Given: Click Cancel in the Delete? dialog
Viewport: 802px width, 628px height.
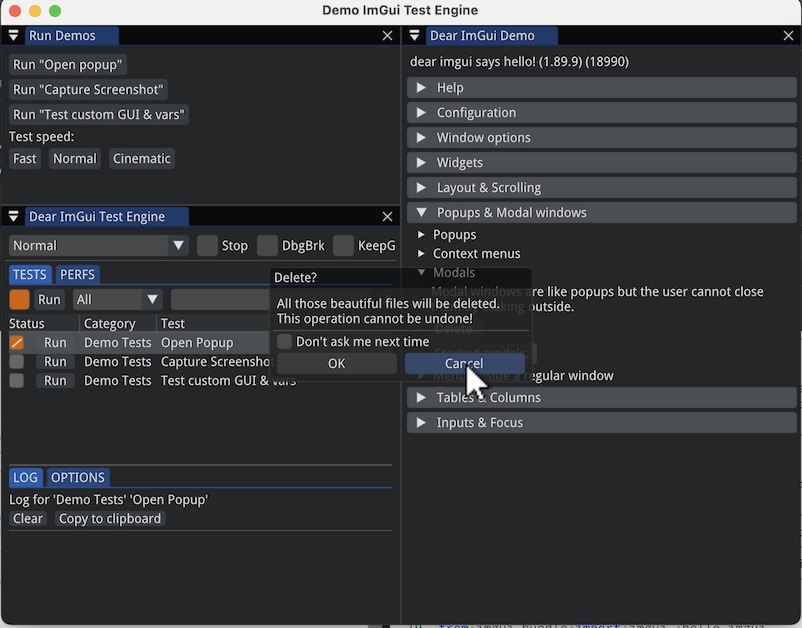Looking at the screenshot, I should (x=463, y=363).
